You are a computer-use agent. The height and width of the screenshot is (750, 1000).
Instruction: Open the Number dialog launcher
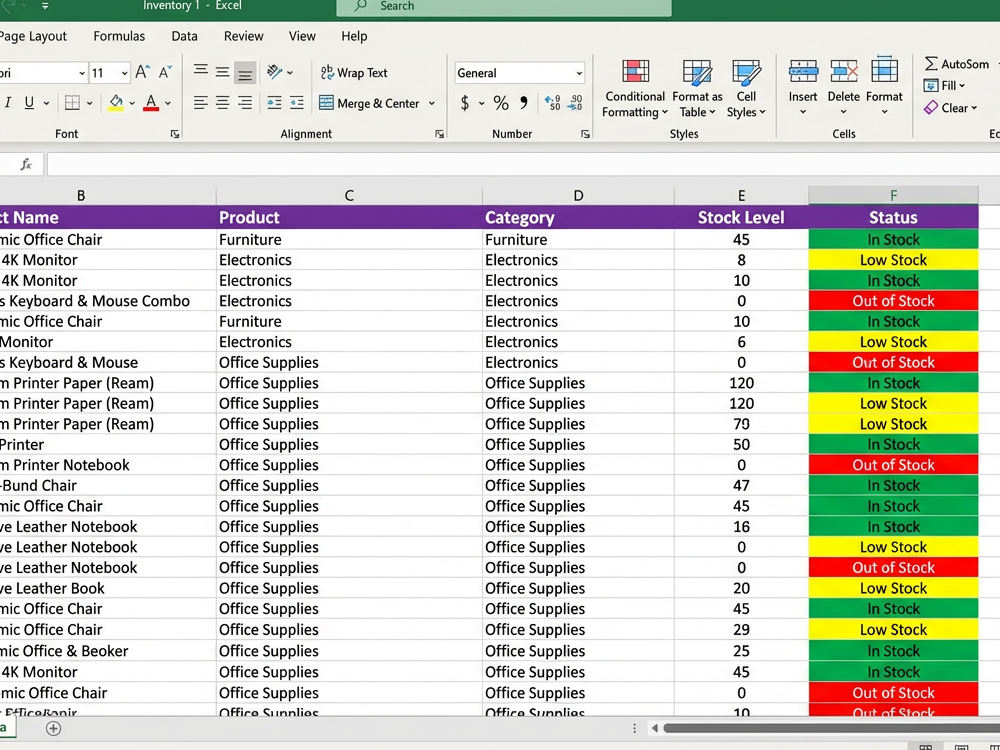[585, 134]
